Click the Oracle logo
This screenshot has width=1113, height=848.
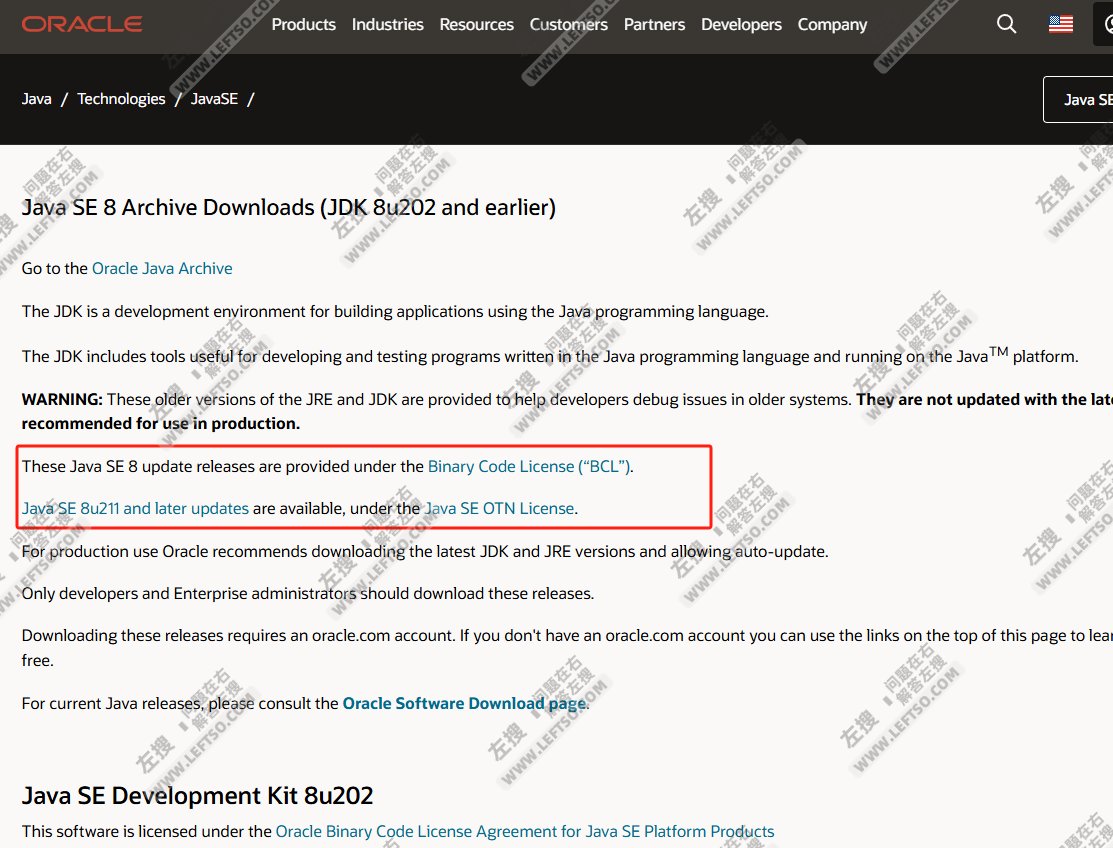(82, 24)
